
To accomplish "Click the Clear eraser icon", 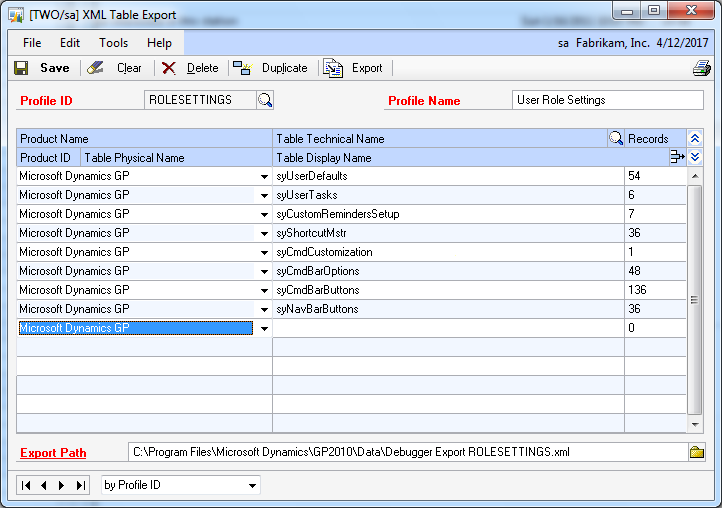I will coord(95,68).
